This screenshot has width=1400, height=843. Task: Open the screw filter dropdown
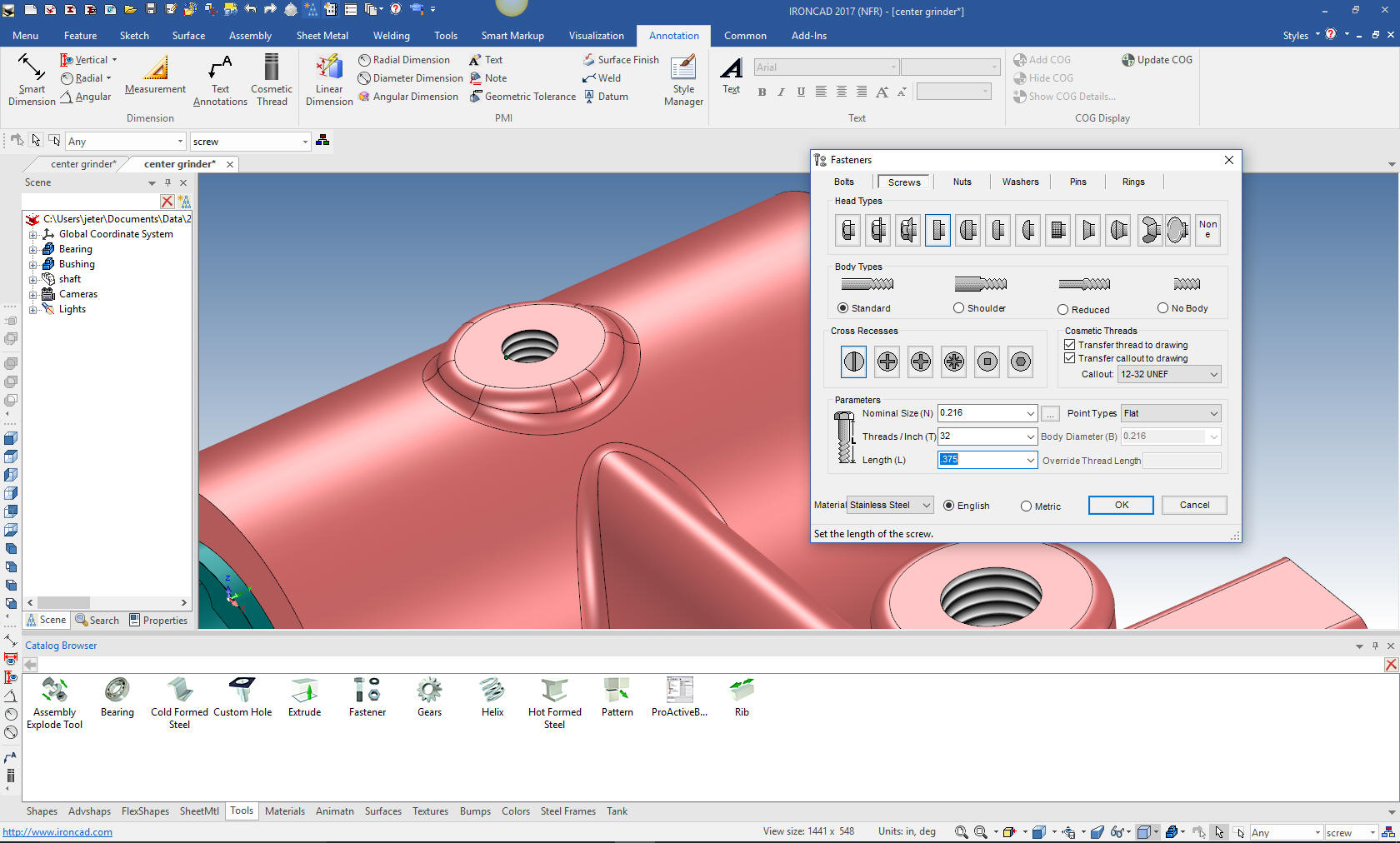305,142
